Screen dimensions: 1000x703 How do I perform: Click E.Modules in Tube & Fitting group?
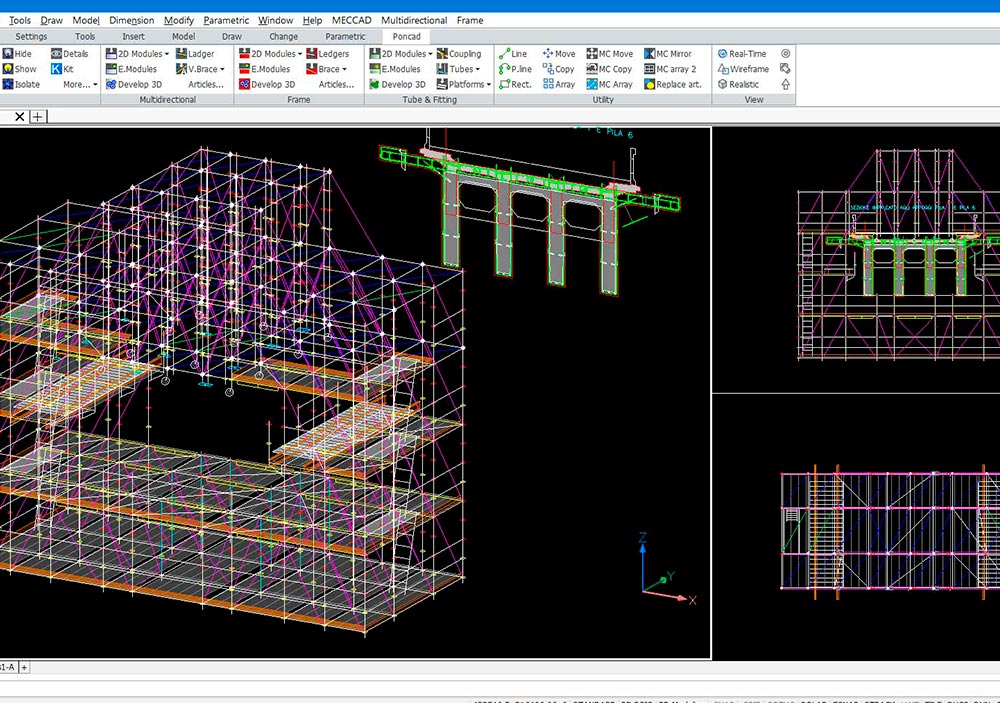pyautogui.click(x=395, y=69)
